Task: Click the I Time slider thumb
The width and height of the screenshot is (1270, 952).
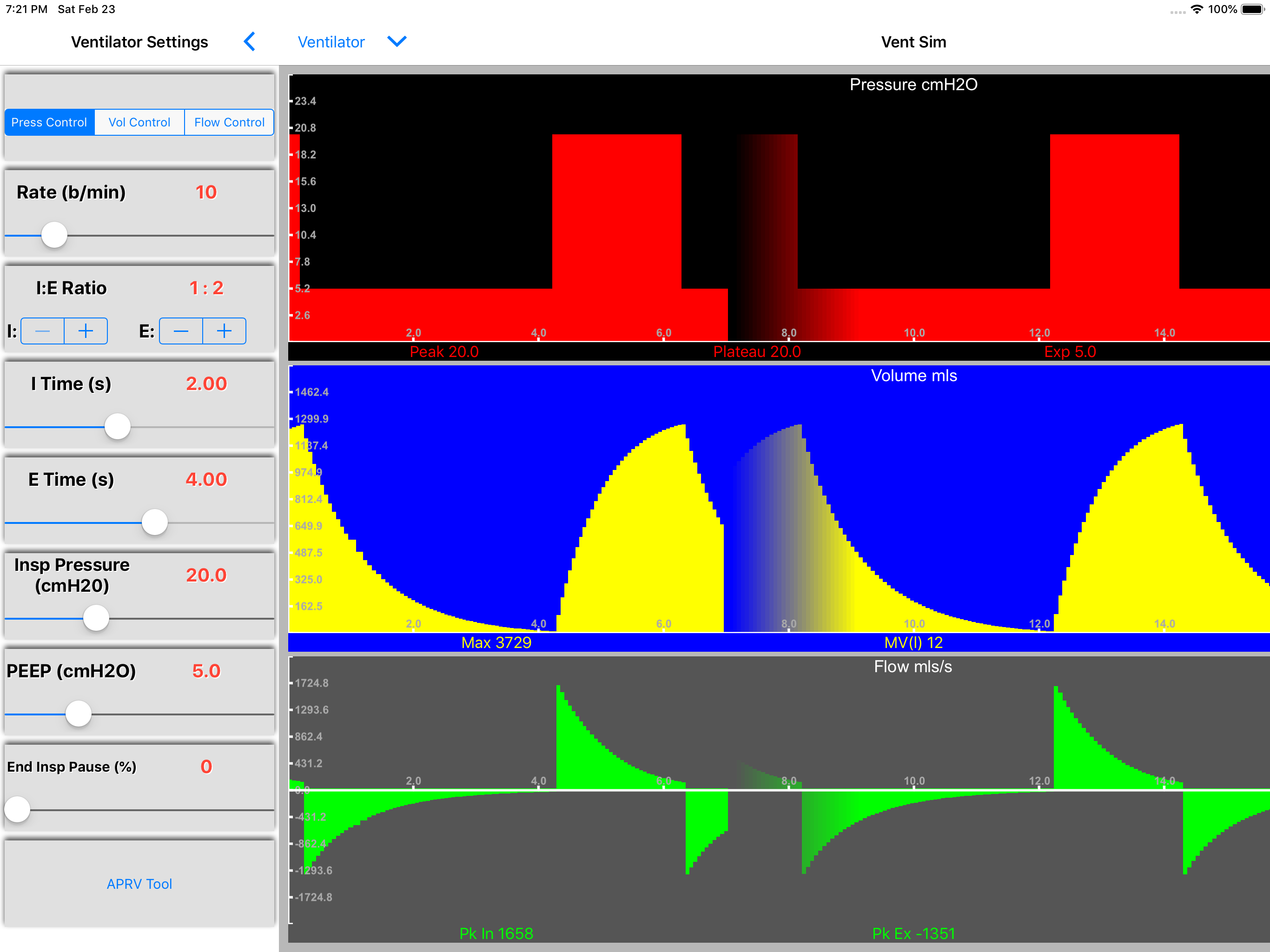Action: coord(118,427)
